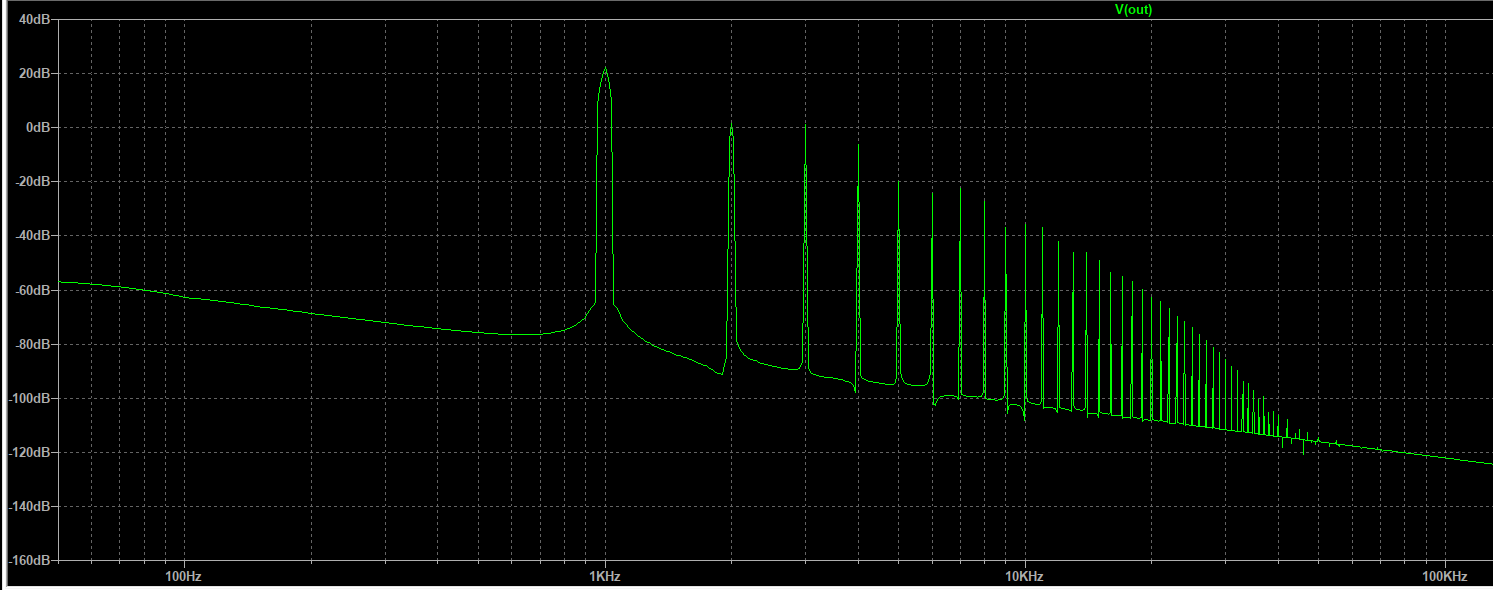Click the top of the 1KHz fundamental peak
Viewport: 1493px width, 590px height.
coord(604,69)
